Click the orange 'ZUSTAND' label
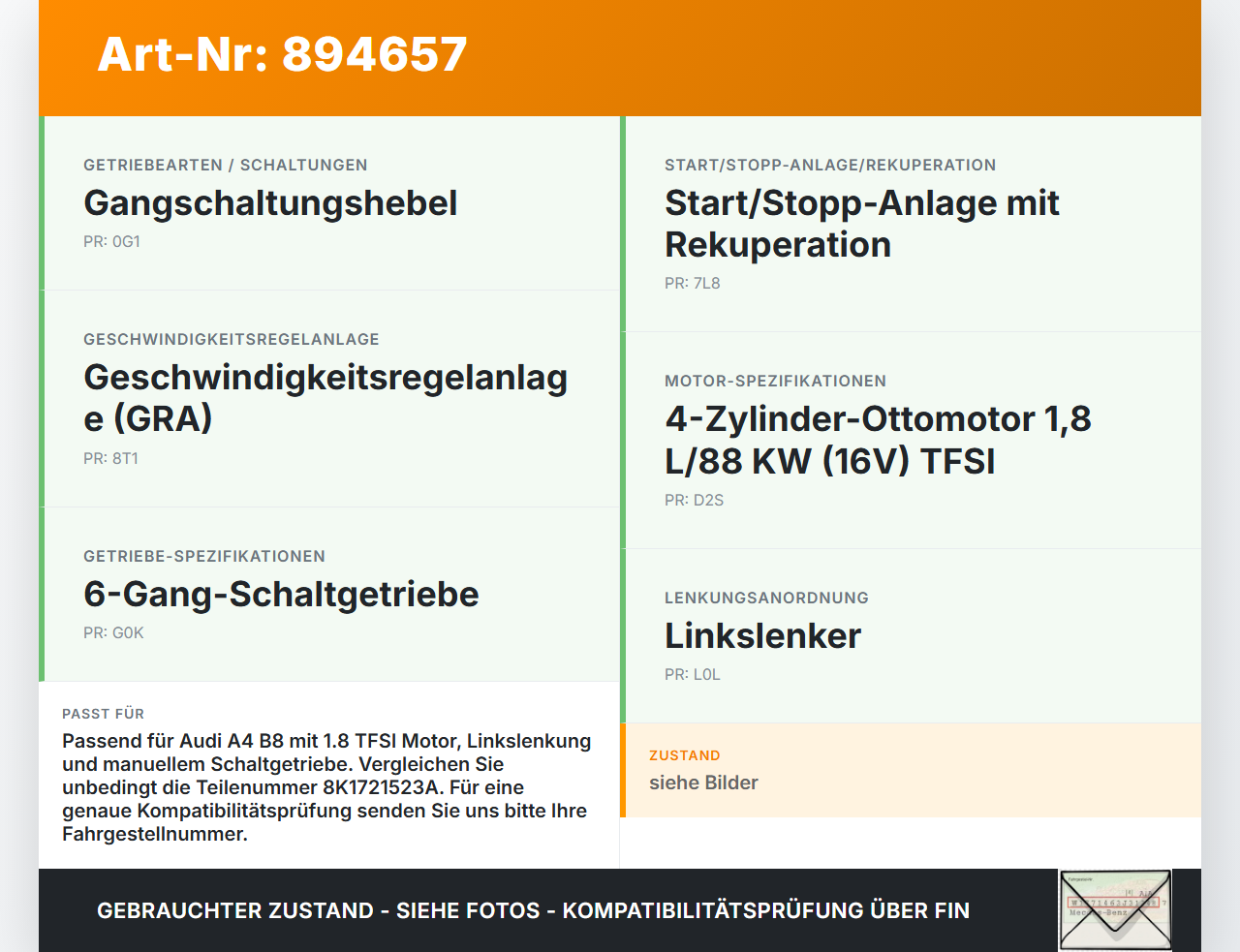This screenshot has width=1240, height=952. (x=685, y=755)
